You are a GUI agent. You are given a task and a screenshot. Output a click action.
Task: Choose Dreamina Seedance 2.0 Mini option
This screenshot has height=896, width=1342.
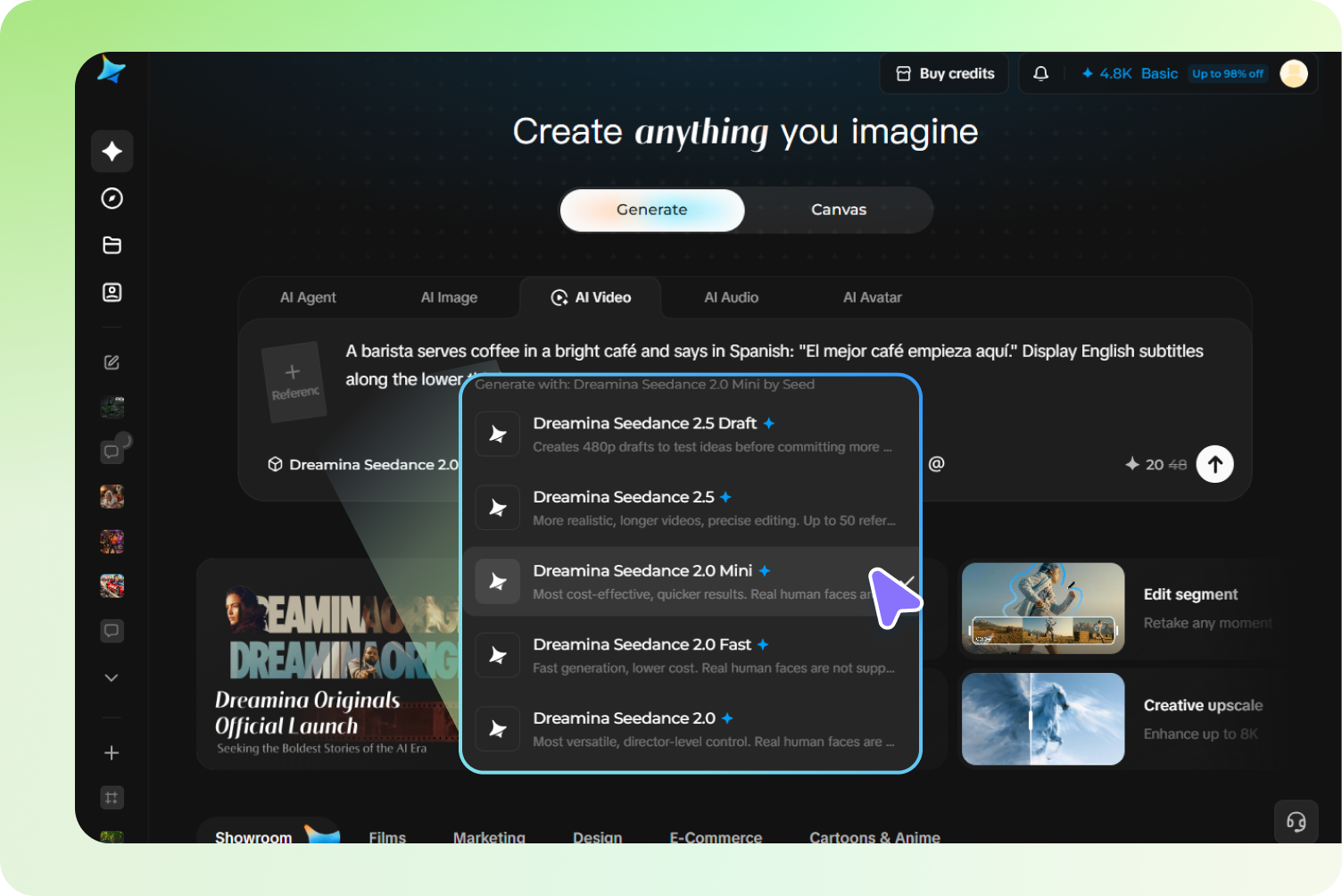[x=691, y=582]
